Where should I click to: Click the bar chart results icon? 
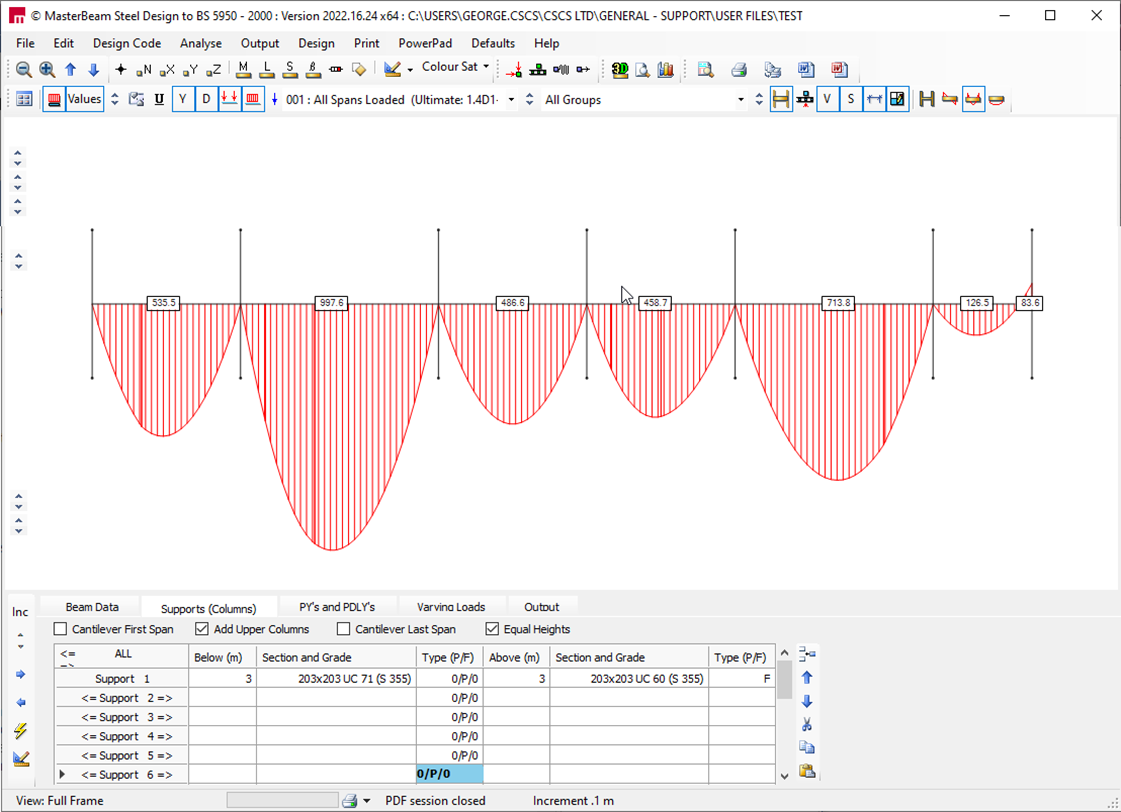[x=666, y=69]
